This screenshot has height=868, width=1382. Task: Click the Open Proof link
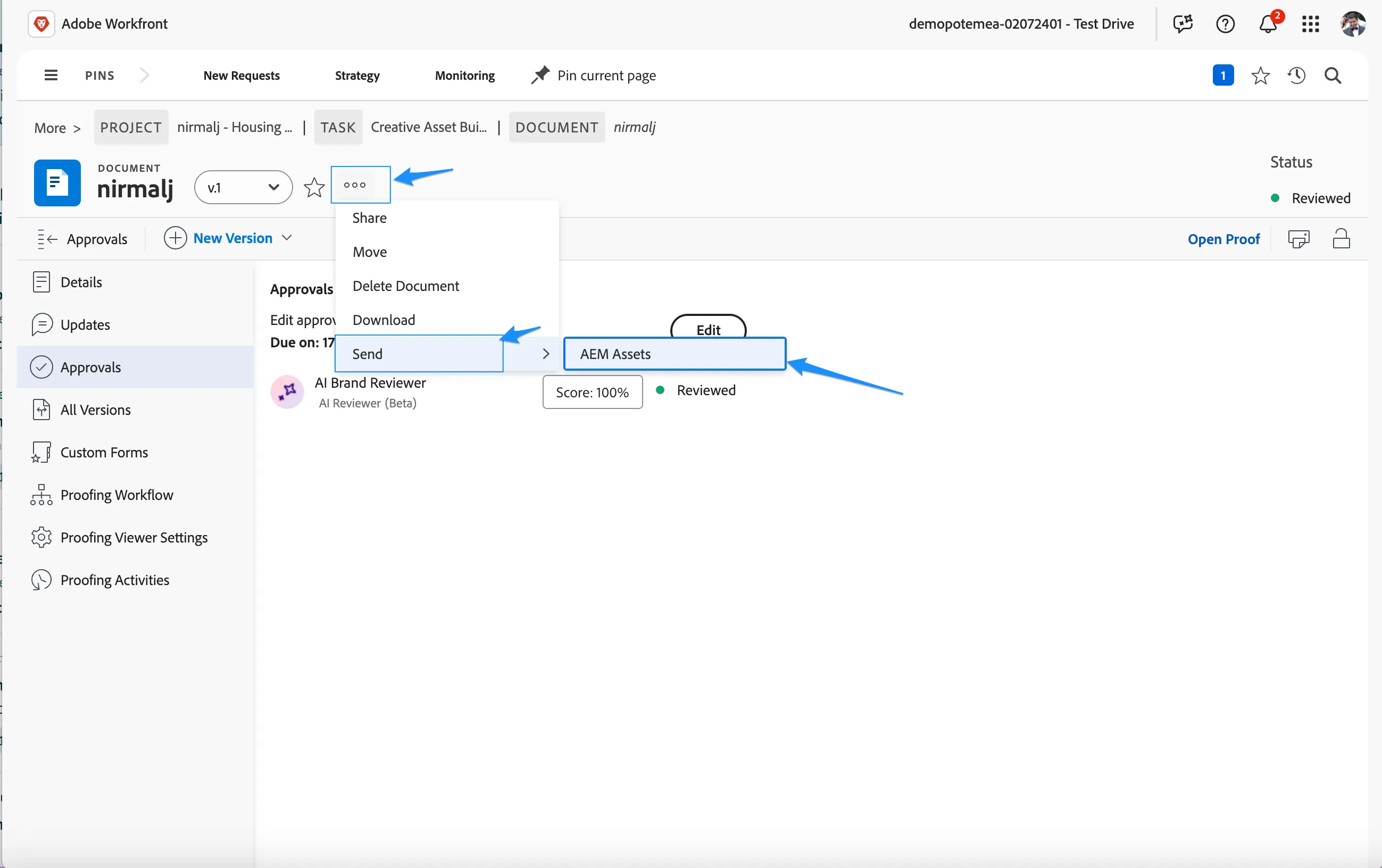pos(1223,239)
